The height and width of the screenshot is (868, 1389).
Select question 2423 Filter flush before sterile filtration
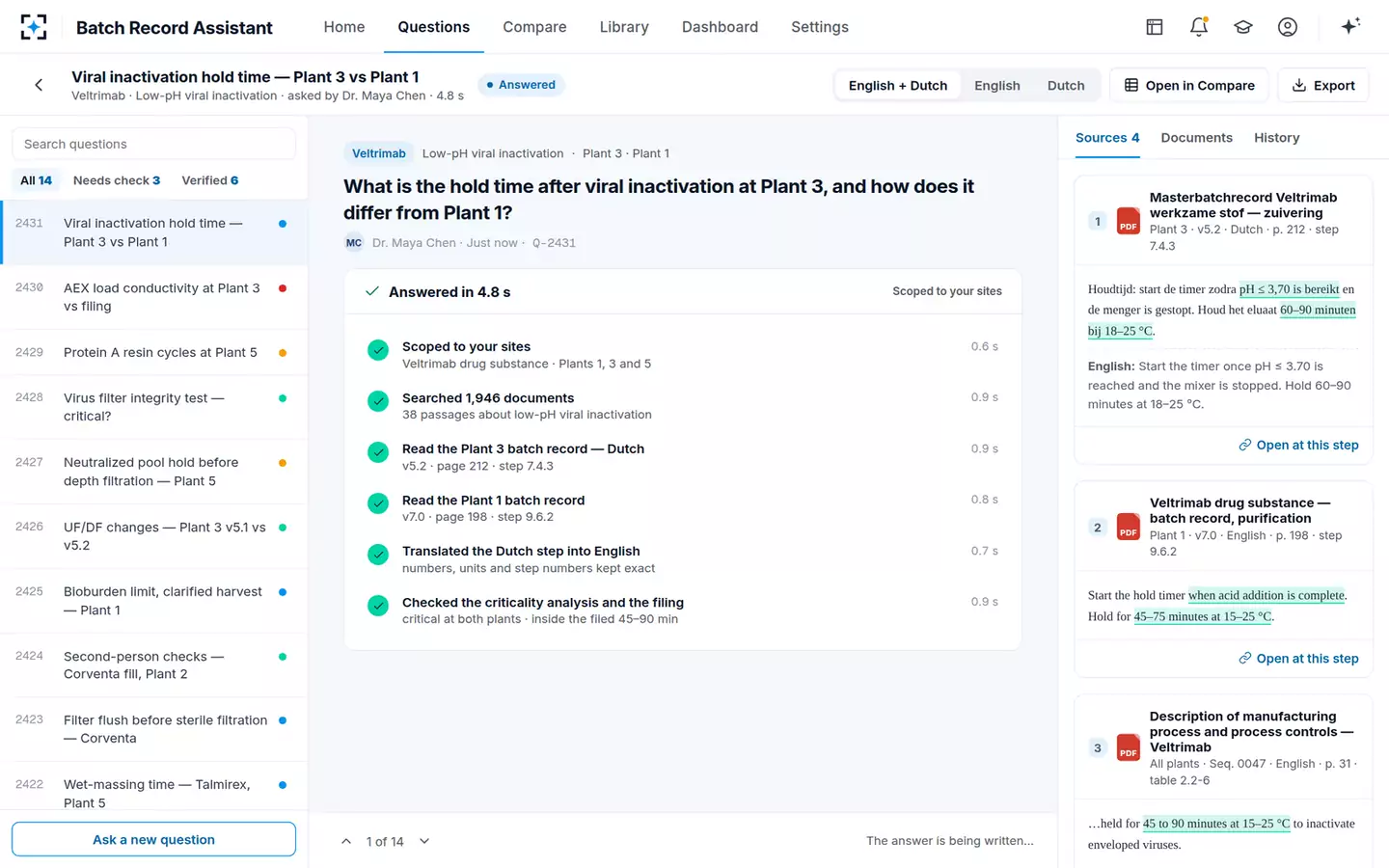coord(154,729)
